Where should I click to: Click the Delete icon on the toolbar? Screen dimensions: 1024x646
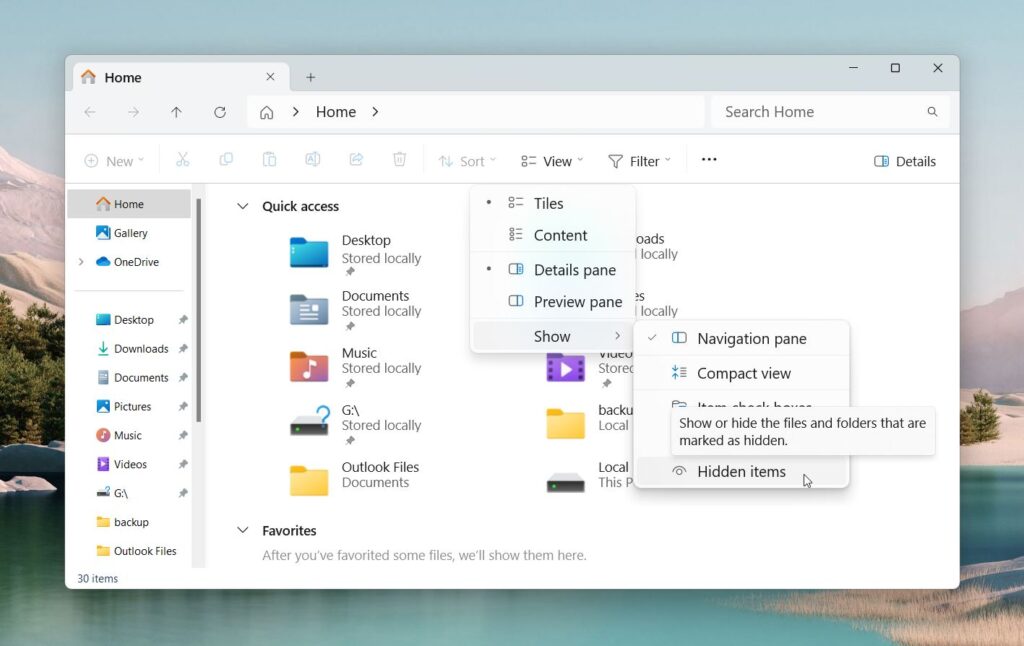click(x=399, y=159)
